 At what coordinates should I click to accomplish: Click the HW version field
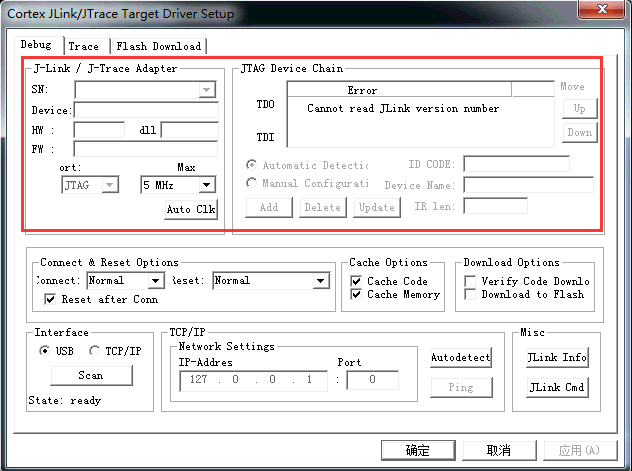click(99, 130)
